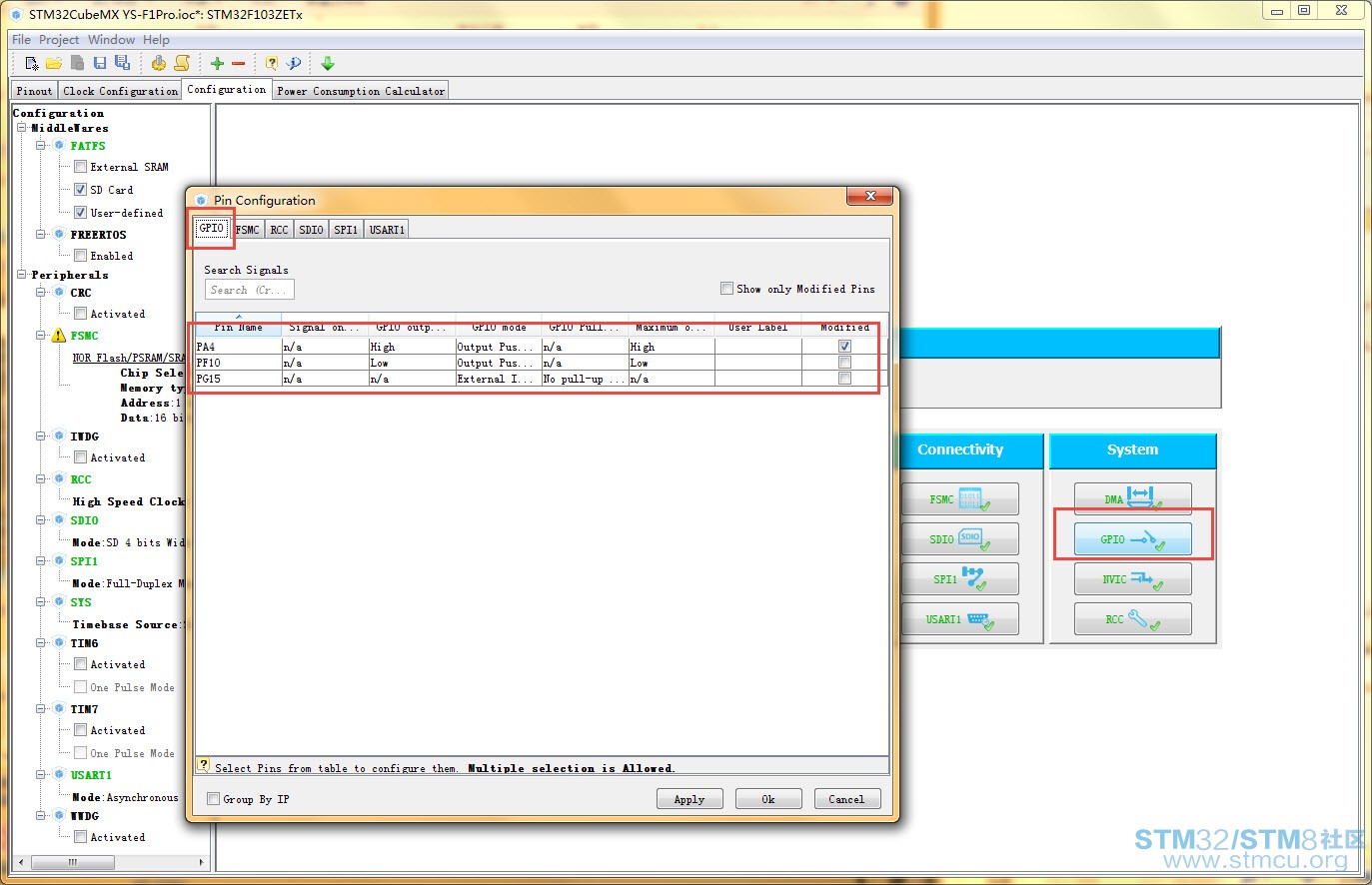Screen dimensions: 1372x885
Task: Confirm with the Ok button
Action: pyautogui.click(x=768, y=799)
